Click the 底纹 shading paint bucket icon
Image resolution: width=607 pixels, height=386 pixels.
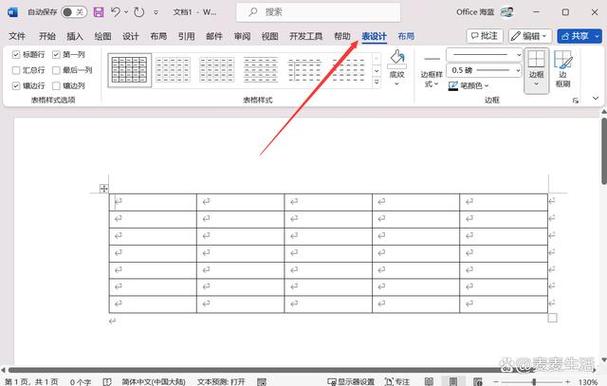click(397, 58)
